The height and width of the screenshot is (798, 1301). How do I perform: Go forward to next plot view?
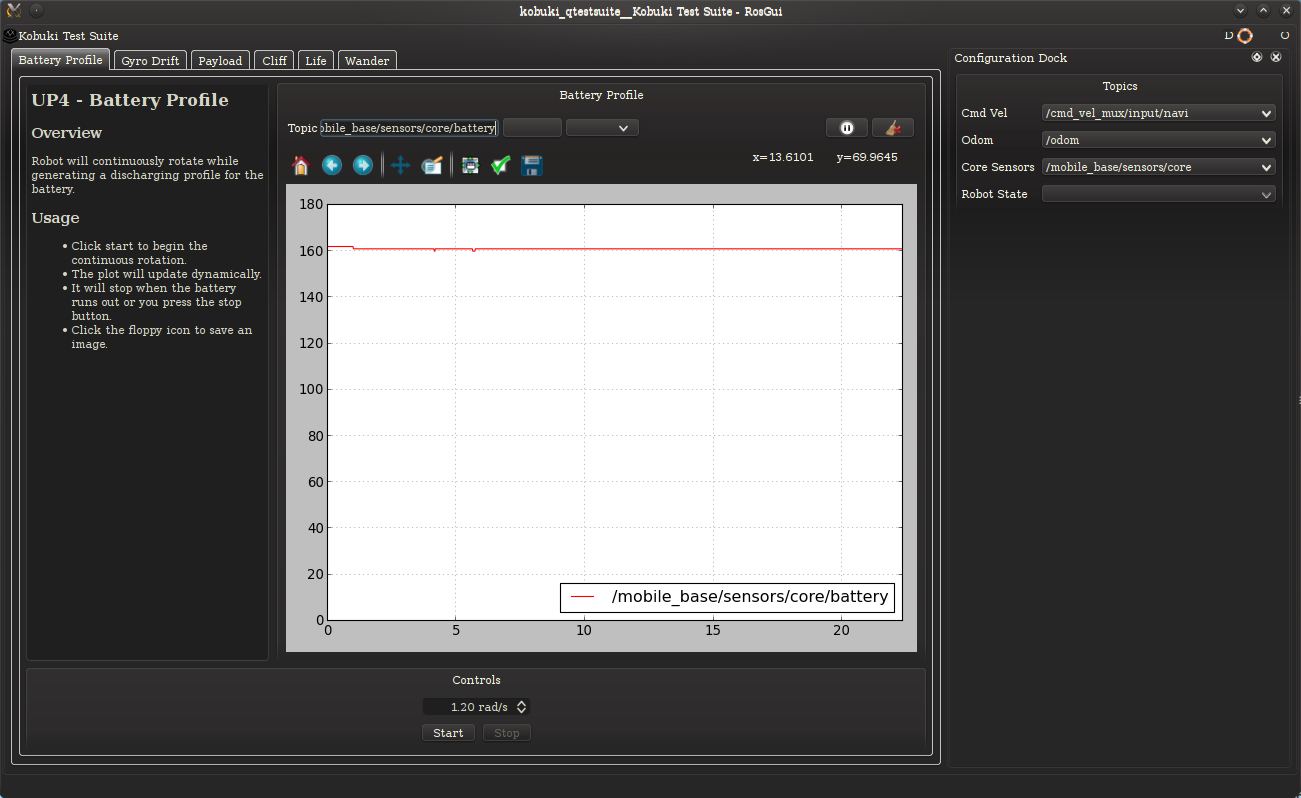[x=363, y=165]
